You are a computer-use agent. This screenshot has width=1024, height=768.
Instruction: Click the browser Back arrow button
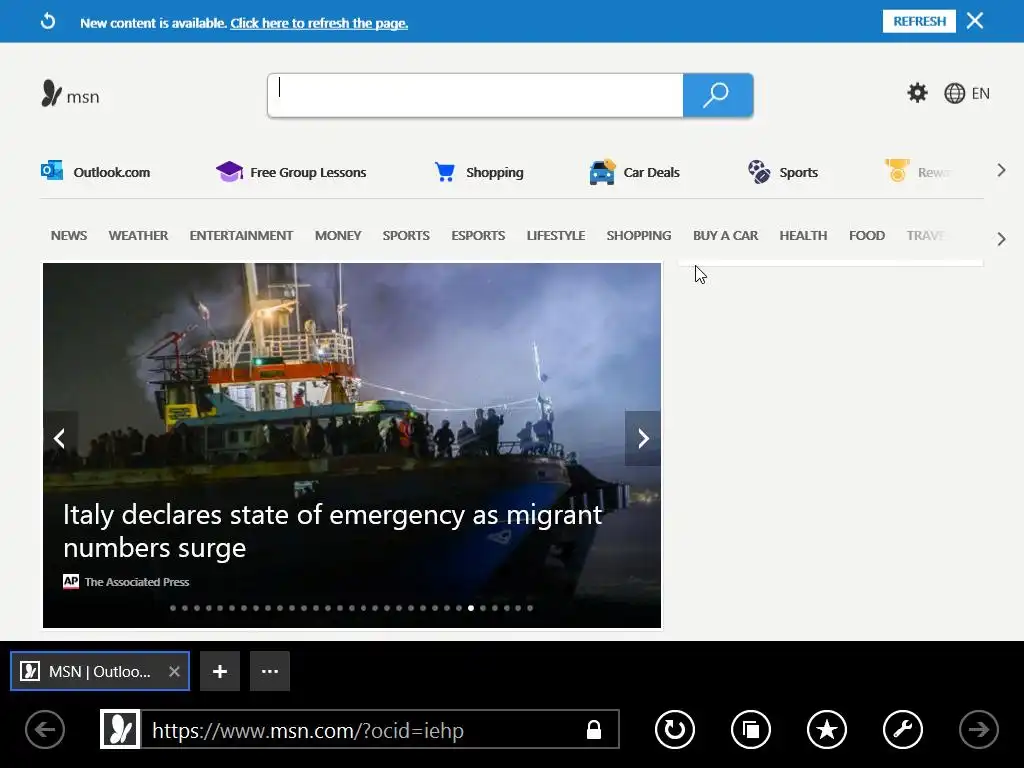point(45,729)
